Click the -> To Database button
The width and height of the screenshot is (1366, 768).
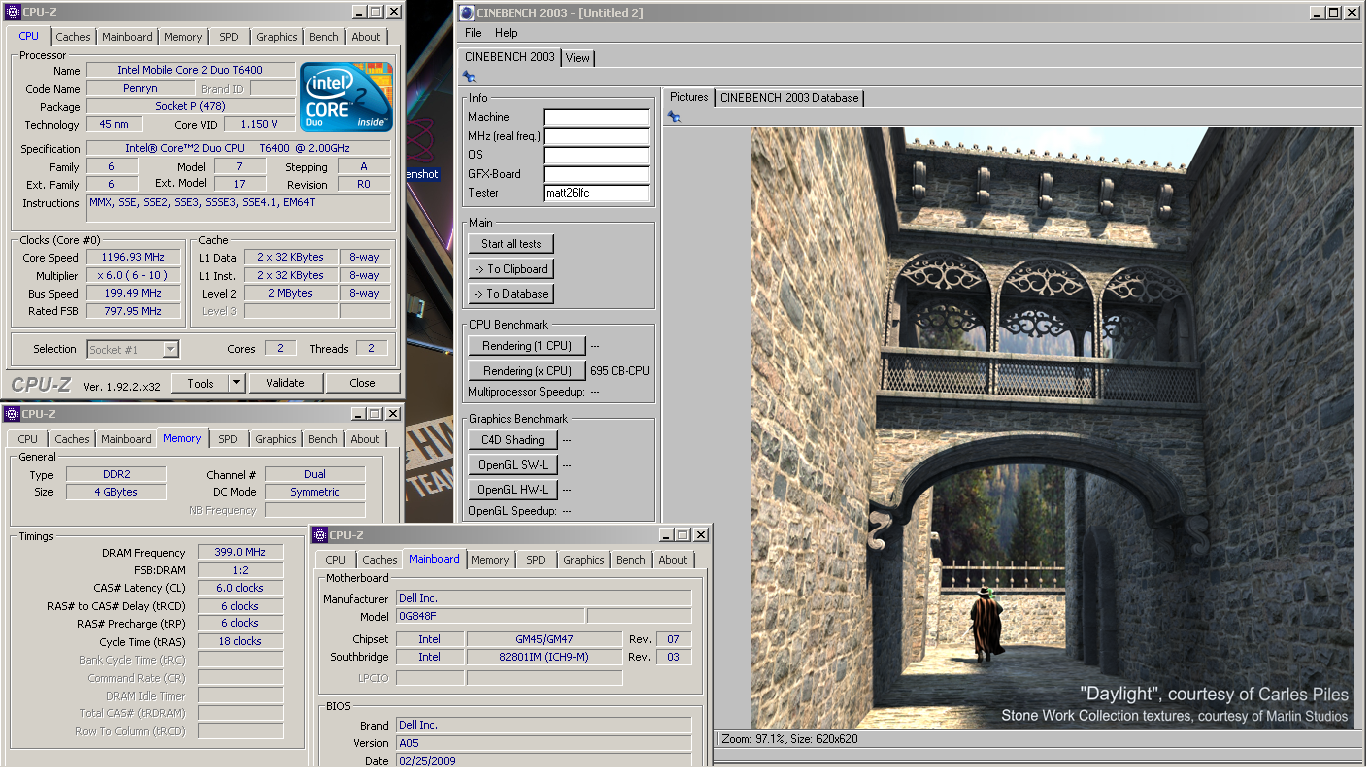point(511,294)
